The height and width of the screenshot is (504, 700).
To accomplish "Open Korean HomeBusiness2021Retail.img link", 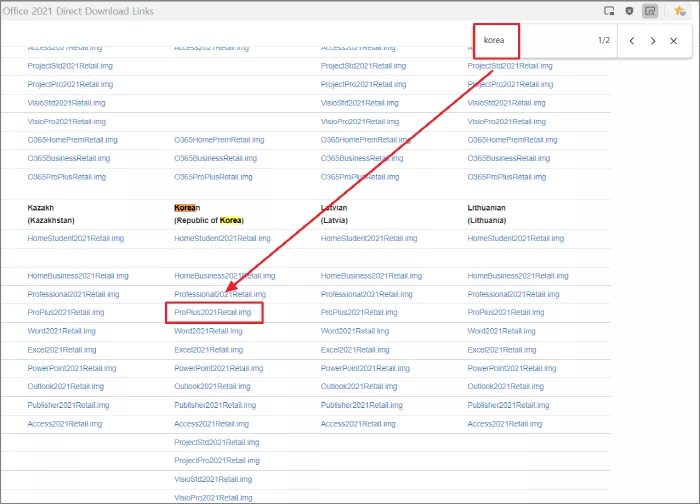I will coord(225,276).
